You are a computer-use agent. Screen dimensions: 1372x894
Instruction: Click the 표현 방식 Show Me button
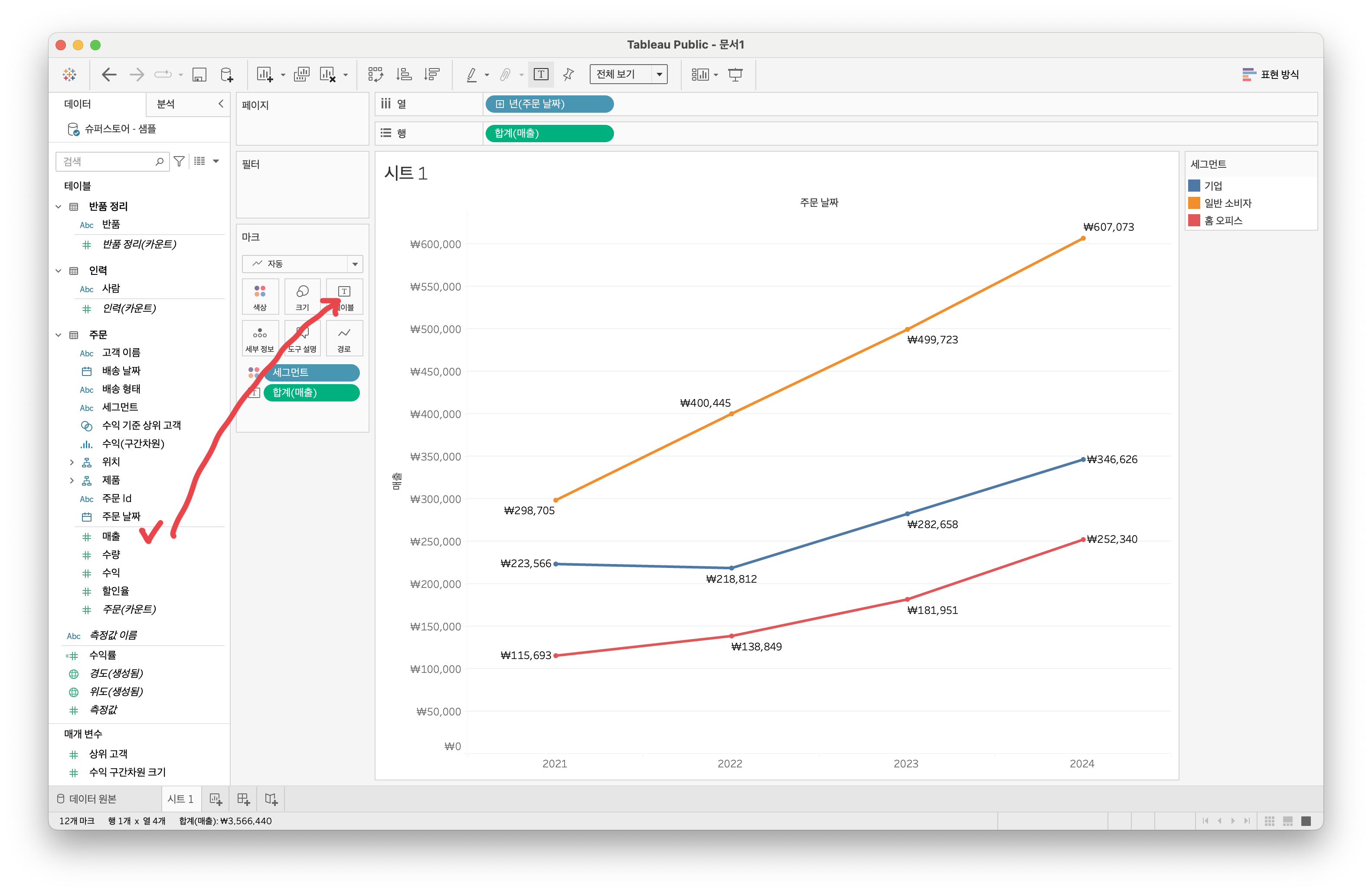coord(1271,75)
